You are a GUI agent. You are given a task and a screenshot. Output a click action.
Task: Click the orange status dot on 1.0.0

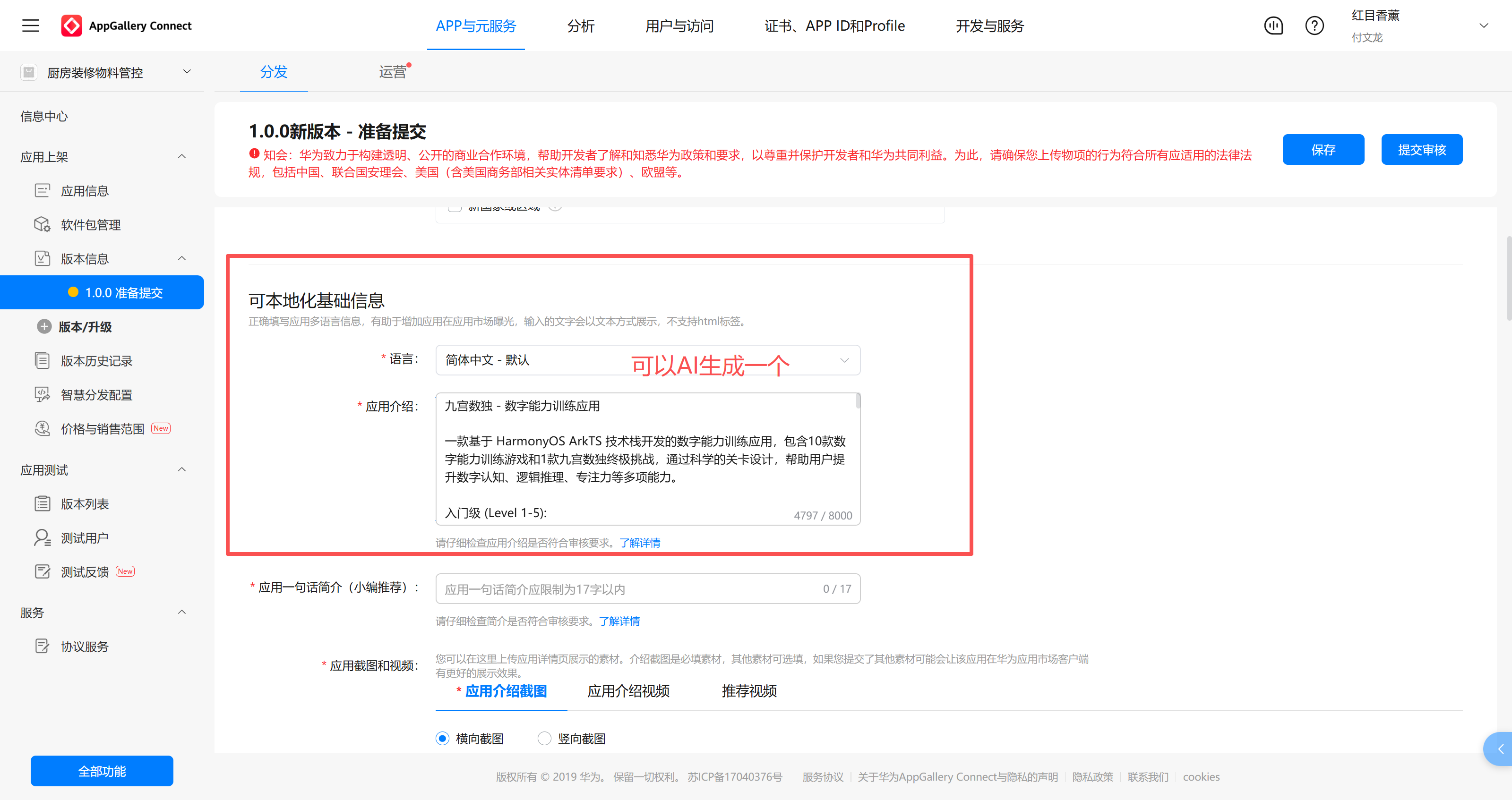[73, 292]
